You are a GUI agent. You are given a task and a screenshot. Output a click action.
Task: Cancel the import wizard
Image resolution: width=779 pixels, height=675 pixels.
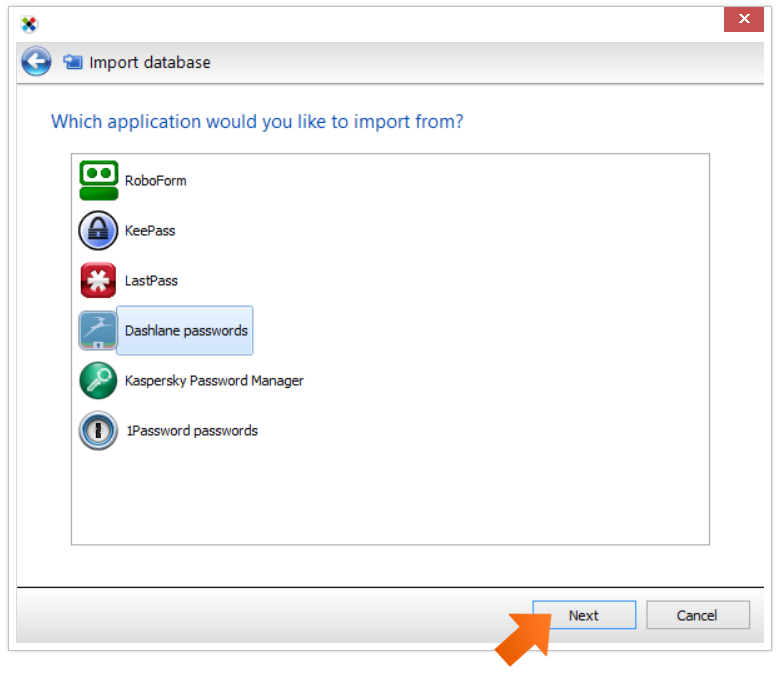coord(698,615)
